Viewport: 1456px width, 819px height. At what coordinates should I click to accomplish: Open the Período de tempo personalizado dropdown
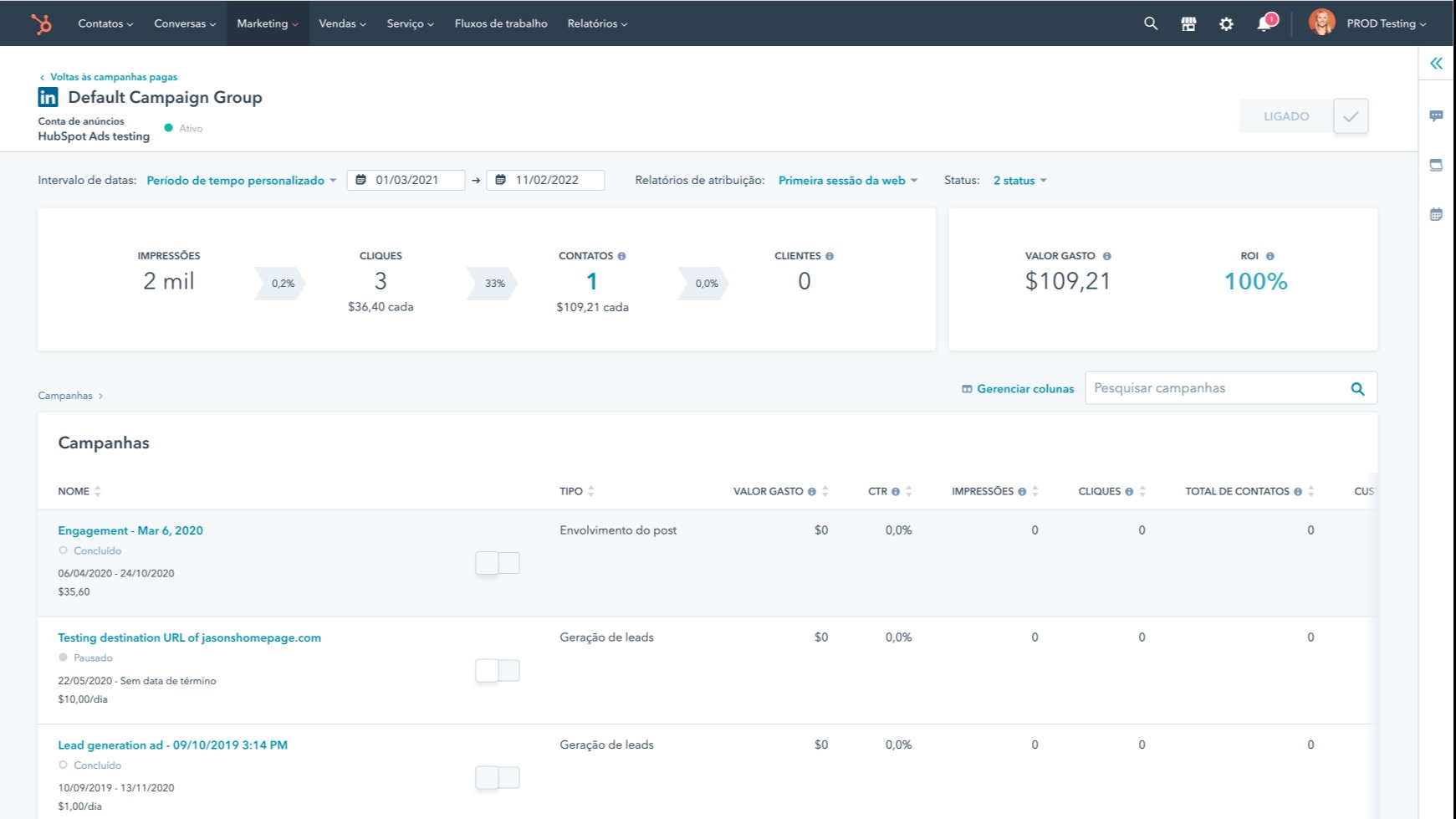tap(241, 181)
